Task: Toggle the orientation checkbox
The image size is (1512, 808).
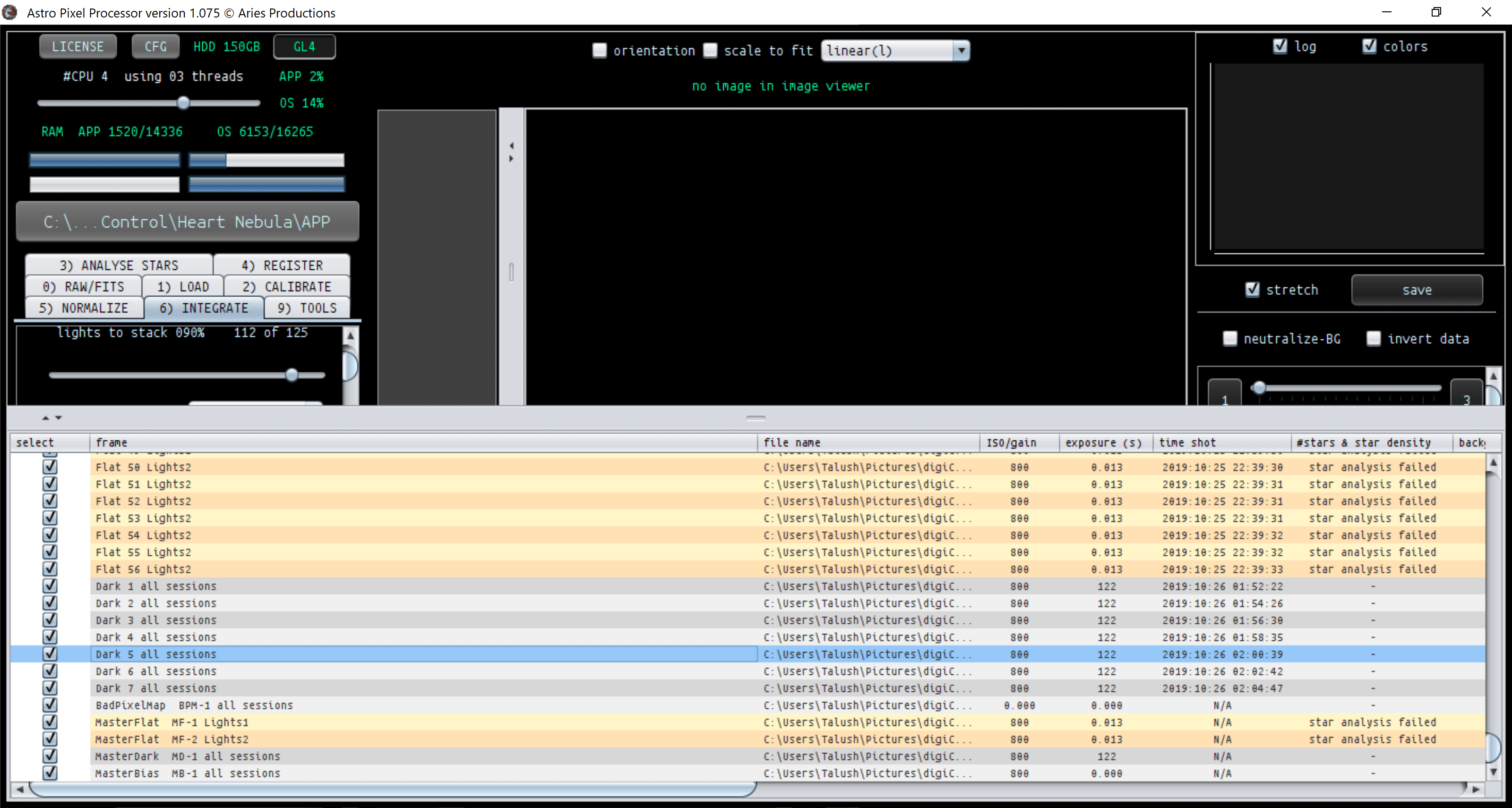Action: (x=599, y=51)
